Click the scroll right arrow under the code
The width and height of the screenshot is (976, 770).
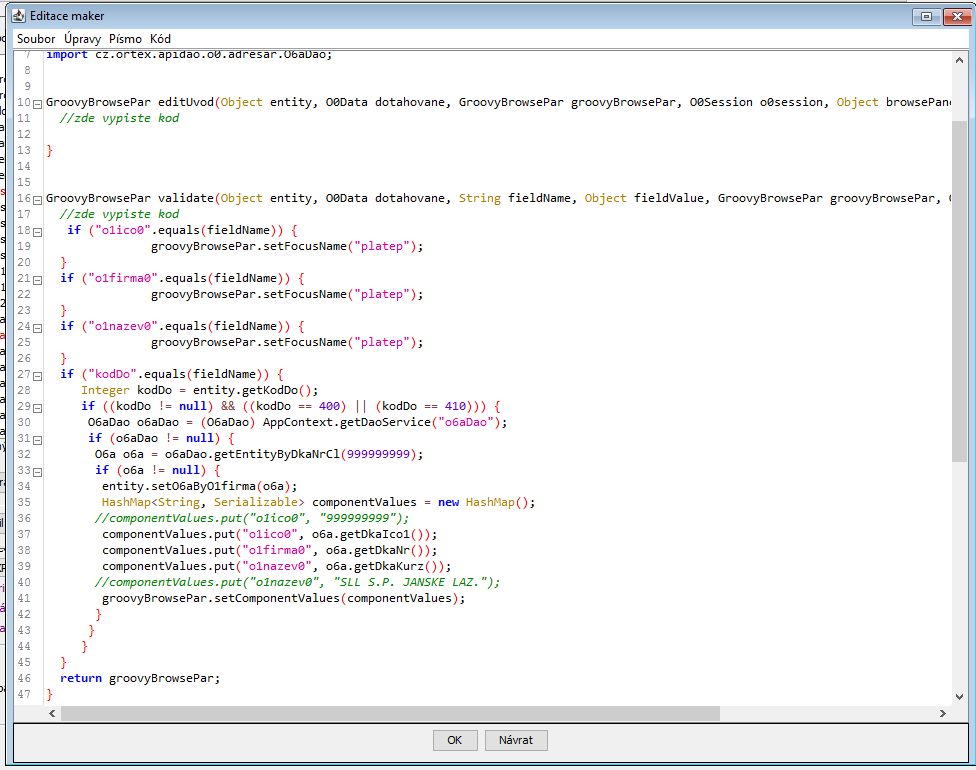(x=943, y=714)
